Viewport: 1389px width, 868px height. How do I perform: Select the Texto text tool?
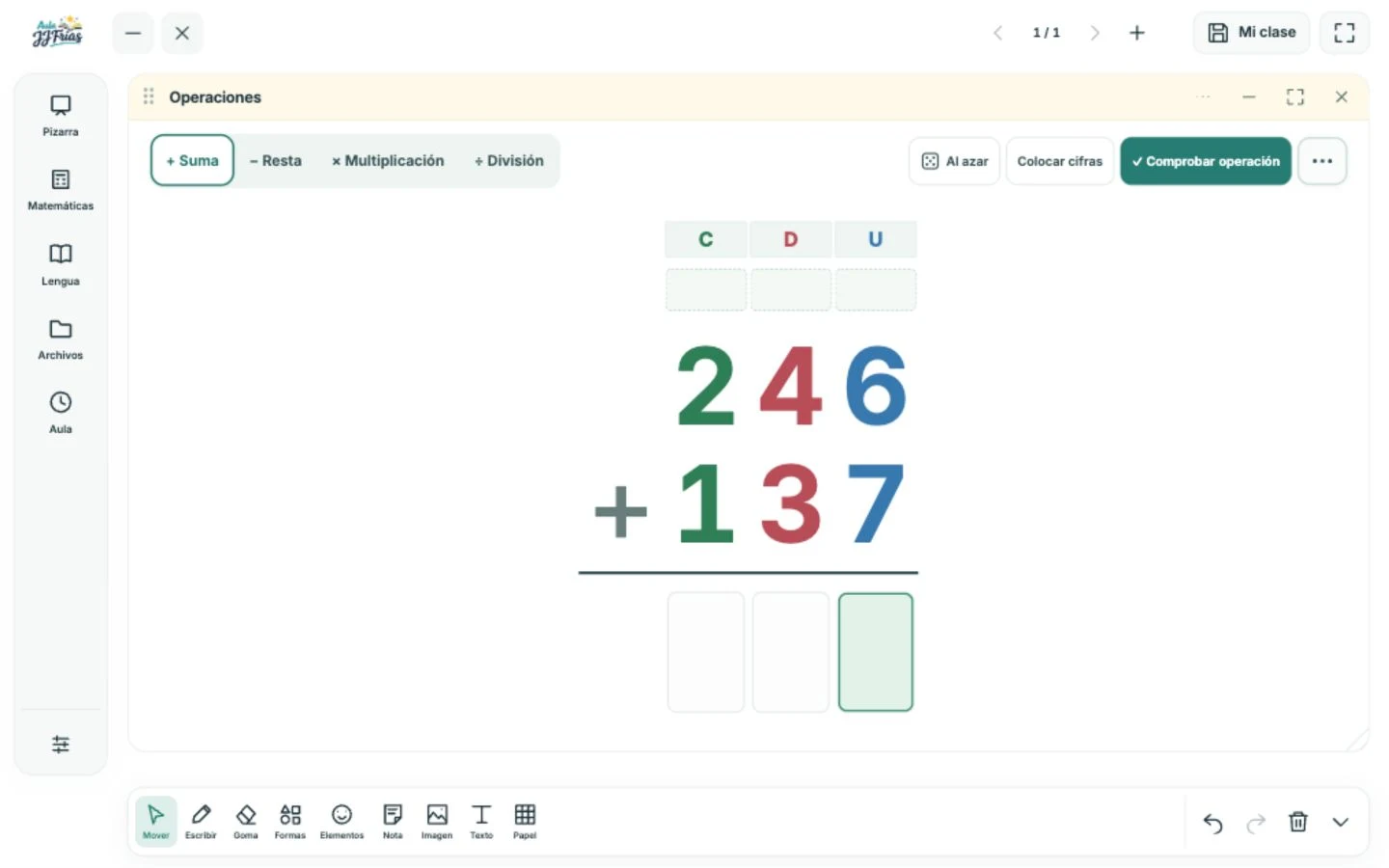[481, 822]
